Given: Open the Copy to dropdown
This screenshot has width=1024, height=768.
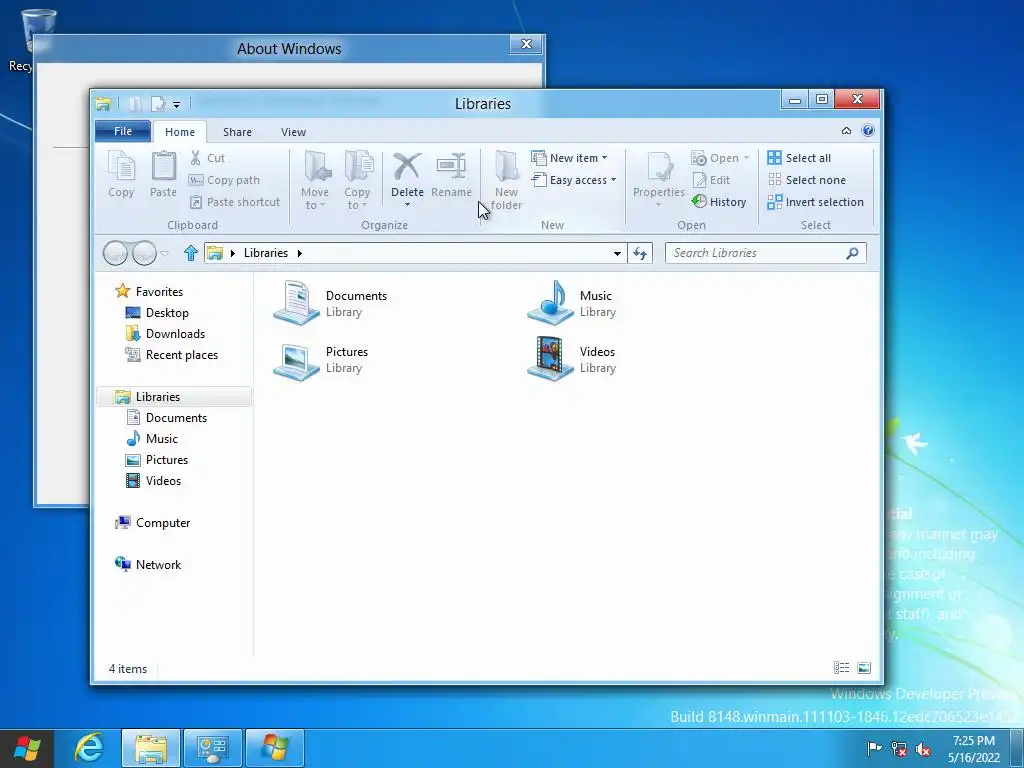Looking at the screenshot, I should [357, 180].
